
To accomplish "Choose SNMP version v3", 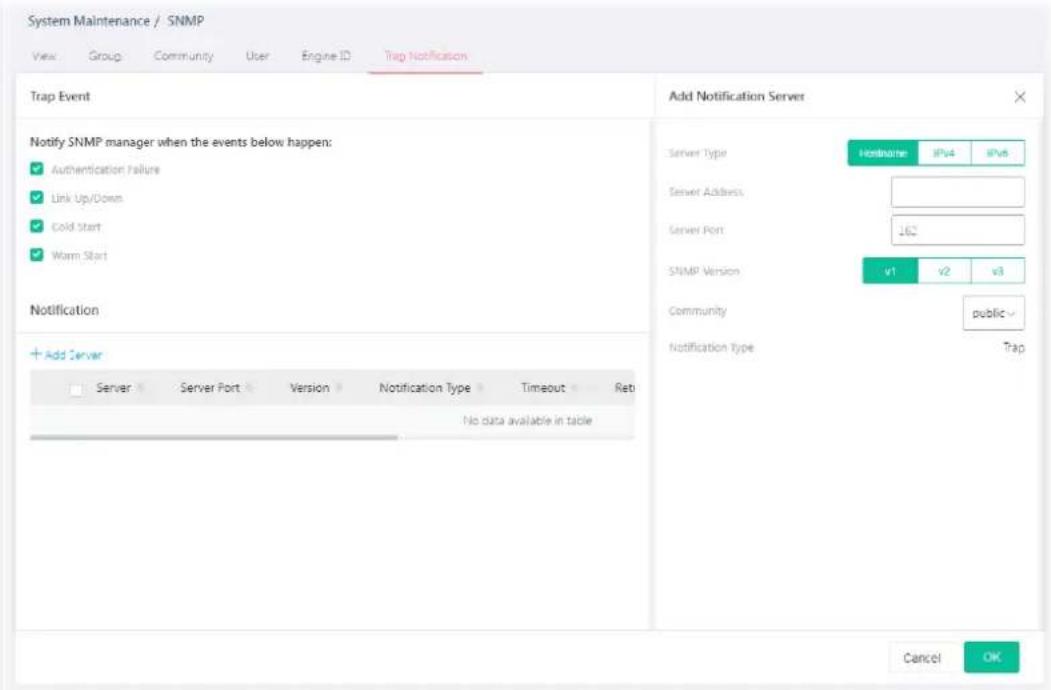I will pyautogui.click(x=997, y=271).
